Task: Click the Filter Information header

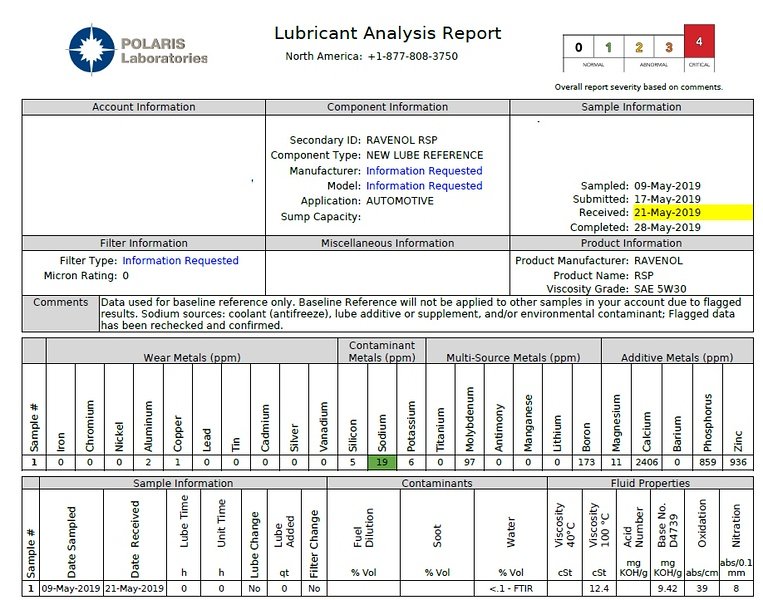Action: (x=144, y=243)
